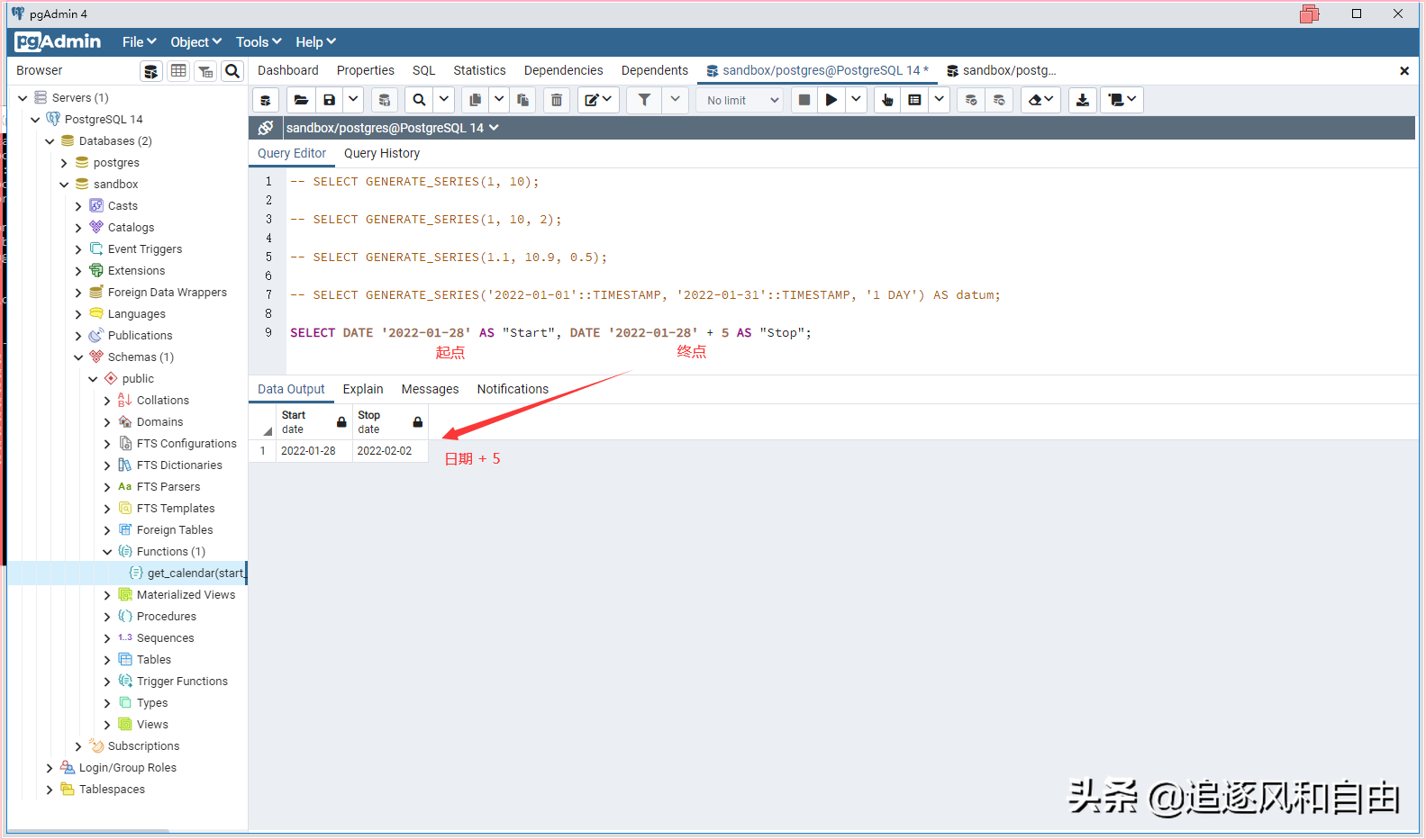Open the Help menu
The height and width of the screenshot is (840, 1426).
(315, 42)
